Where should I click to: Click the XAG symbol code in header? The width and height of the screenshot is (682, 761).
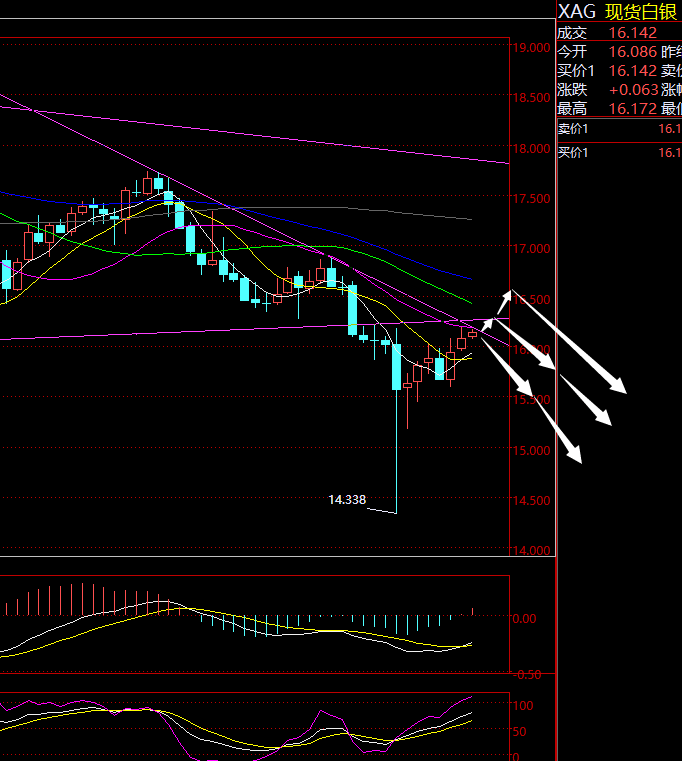pyautogui.click(x=576, y=11)
